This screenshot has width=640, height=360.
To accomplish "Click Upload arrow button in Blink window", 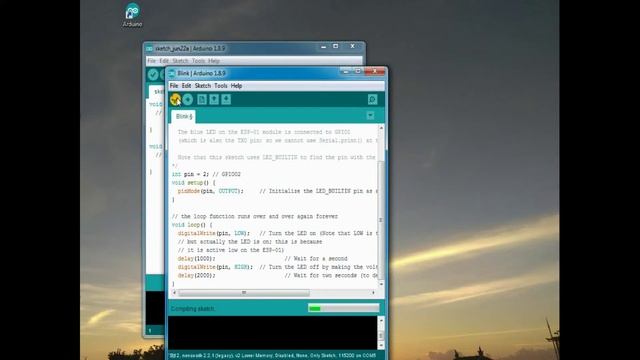I will pyautogui.click(x=188, y=99).
